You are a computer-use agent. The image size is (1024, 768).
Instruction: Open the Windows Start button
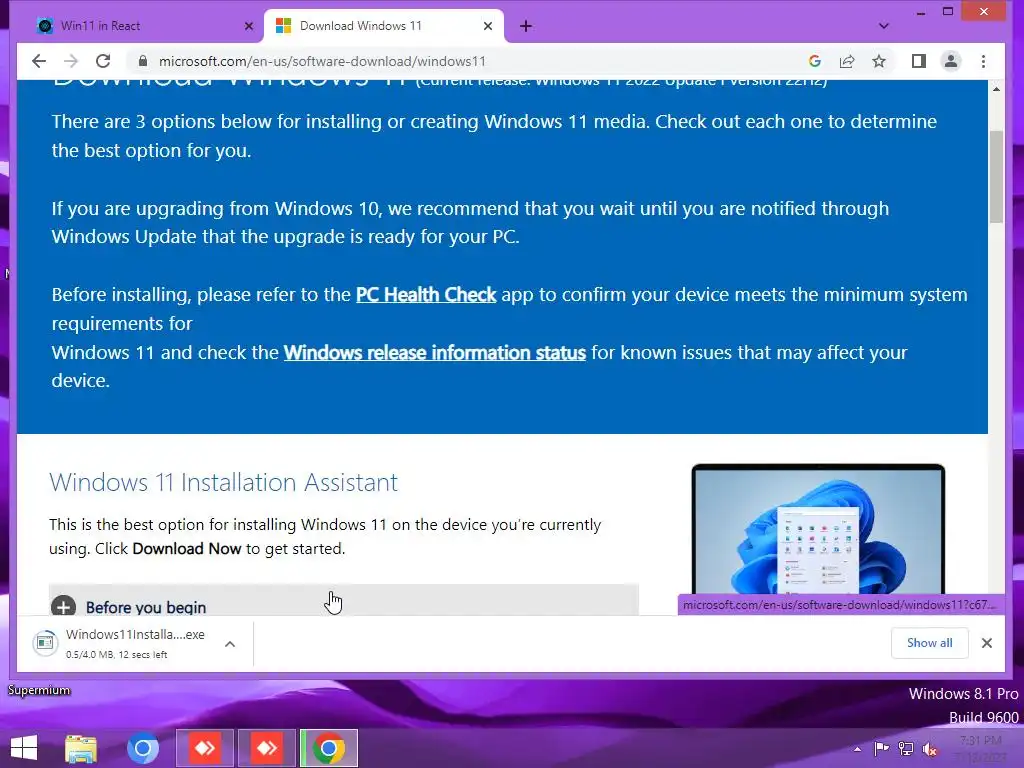pos(24,748)
